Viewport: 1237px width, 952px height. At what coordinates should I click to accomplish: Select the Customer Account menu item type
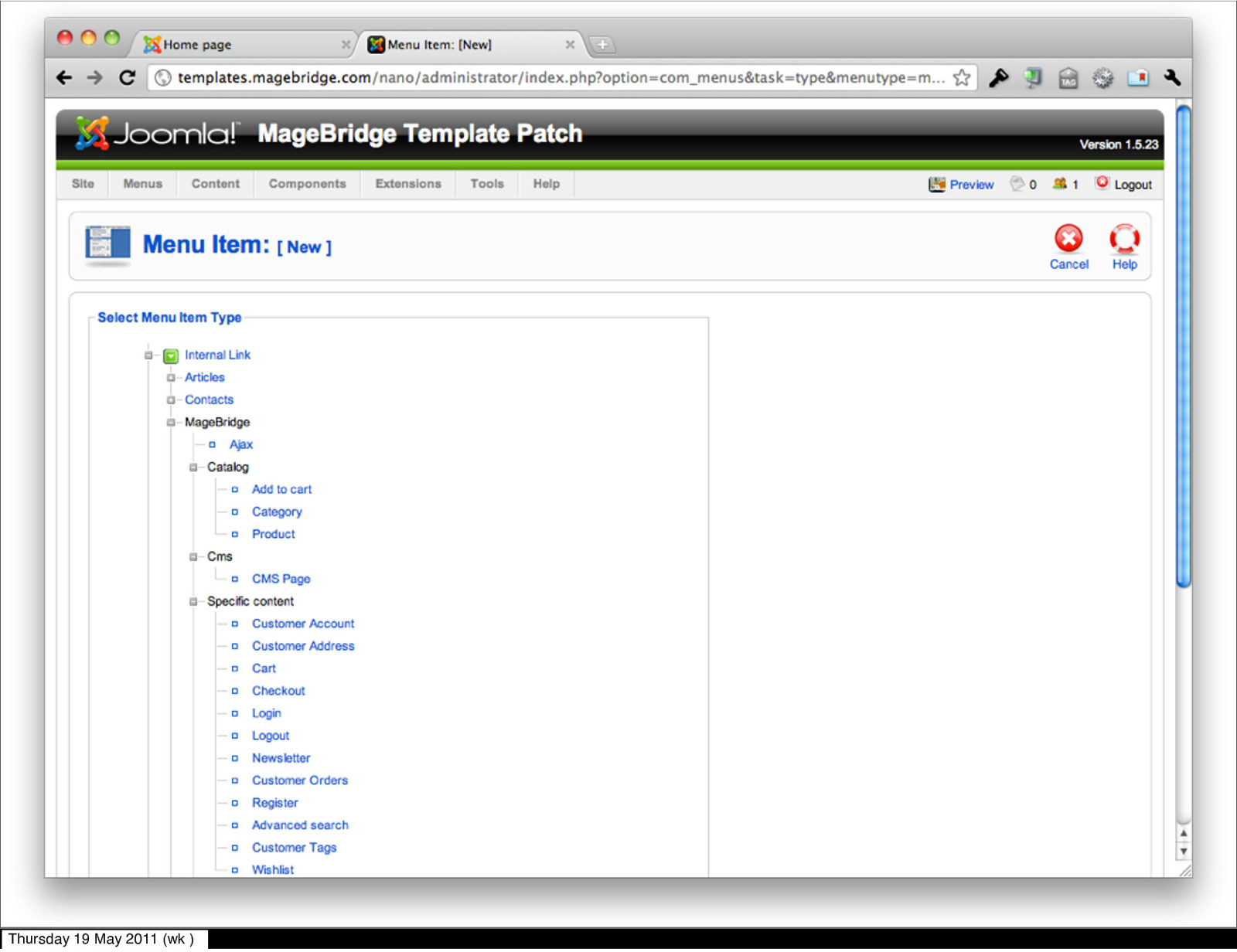pyautogui.click(x=303, y=624)
